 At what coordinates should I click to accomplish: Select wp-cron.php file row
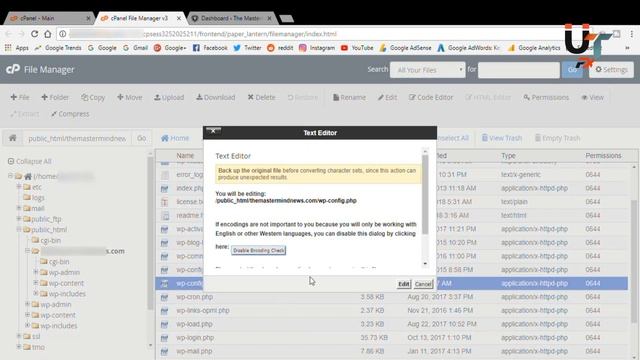pos(391,297)
